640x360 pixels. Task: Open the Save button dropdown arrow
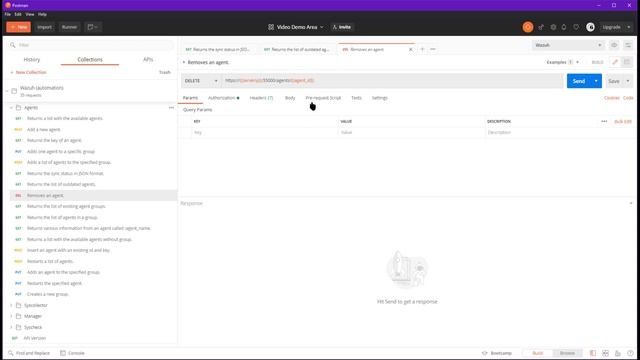coord(628,81)
